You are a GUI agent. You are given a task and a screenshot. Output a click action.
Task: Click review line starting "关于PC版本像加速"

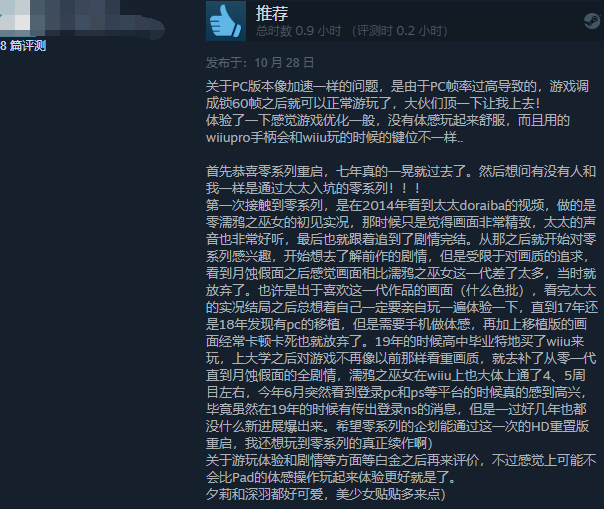click(x=397, y=86)
